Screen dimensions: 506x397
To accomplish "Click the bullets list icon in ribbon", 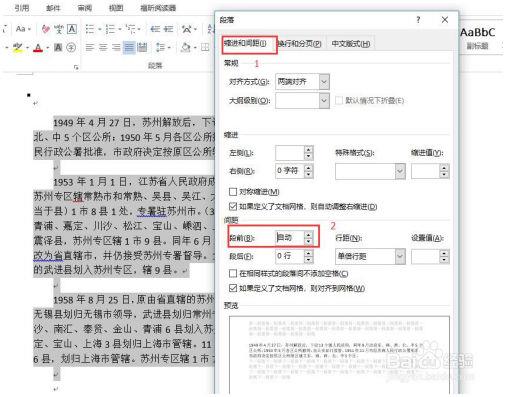I will (90, 29).
